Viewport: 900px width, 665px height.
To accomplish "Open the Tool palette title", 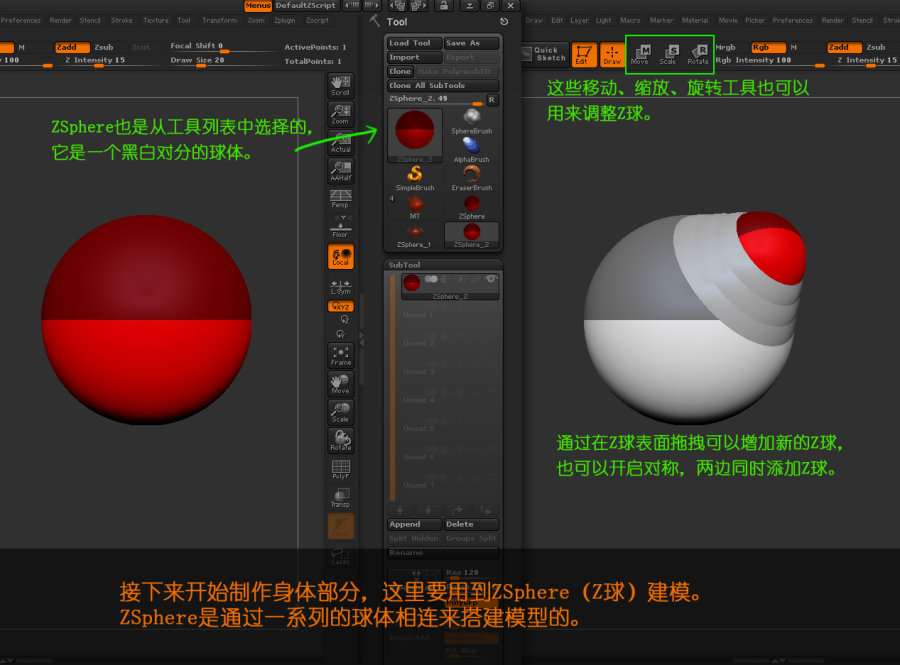I will click(x=397, y=22).
